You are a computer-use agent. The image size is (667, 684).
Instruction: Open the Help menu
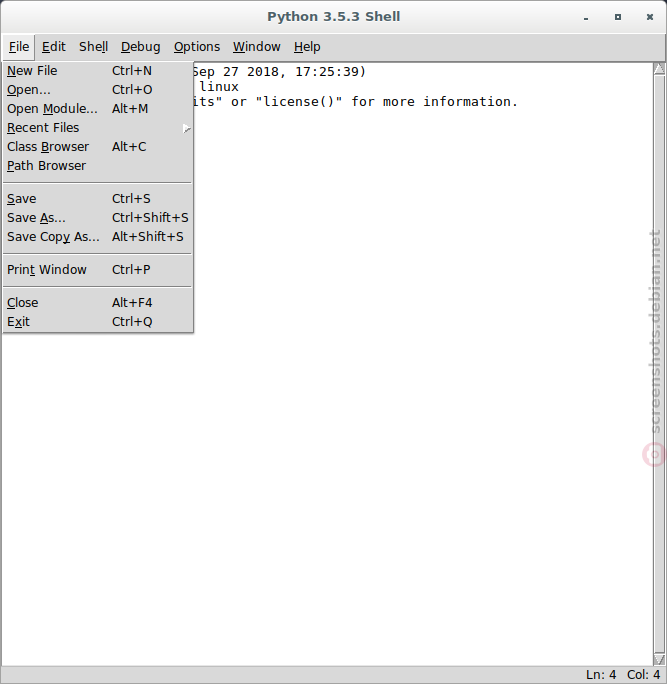click(307, 47)
